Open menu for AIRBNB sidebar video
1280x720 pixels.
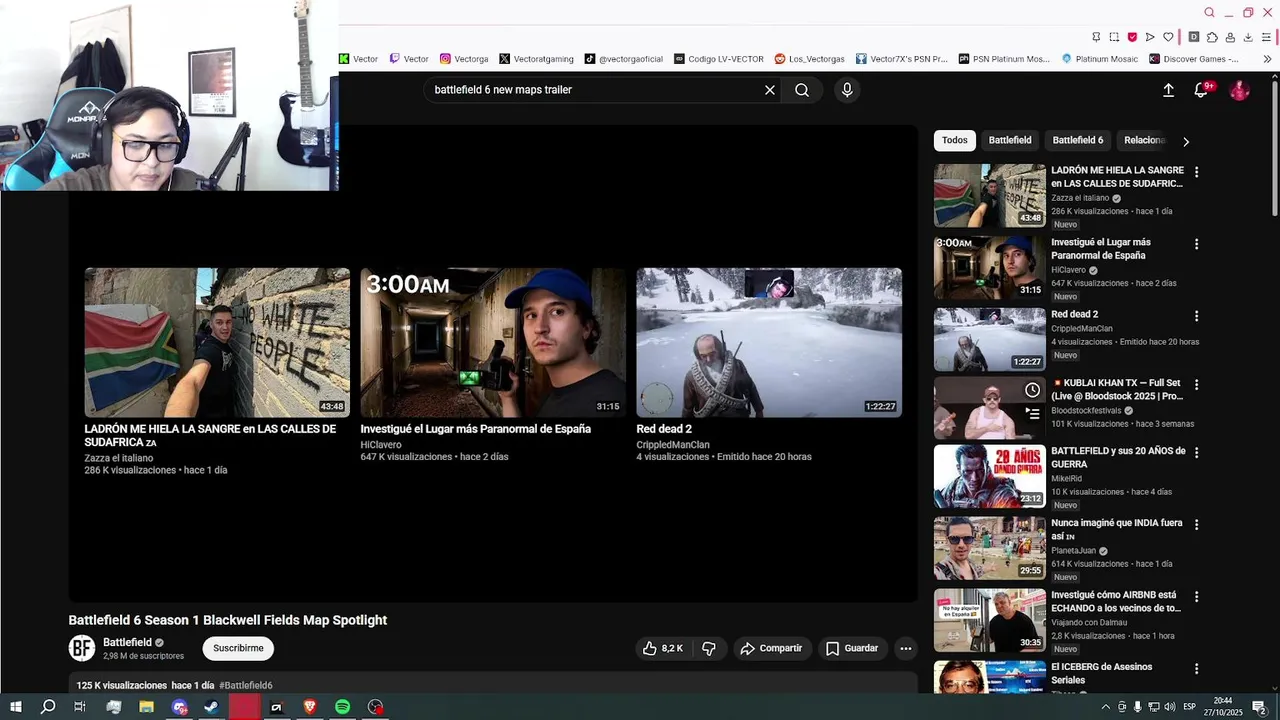[1196, 596]
